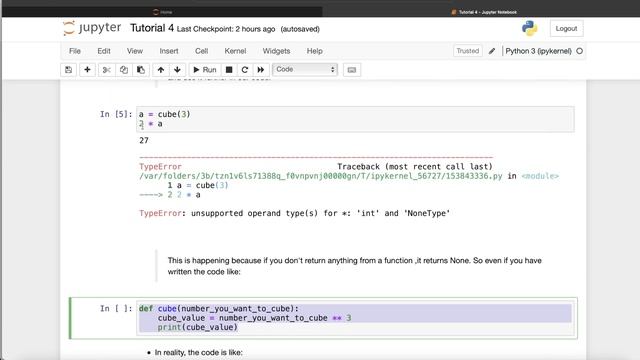Click the Trusted notebook indicator

click(x=467, y=51)
